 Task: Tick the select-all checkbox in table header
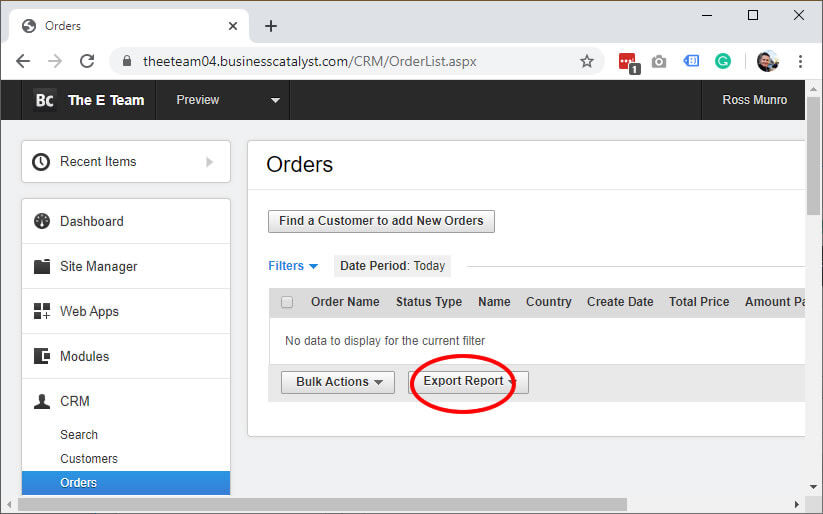pyautogui.click(x=287, y=302)
